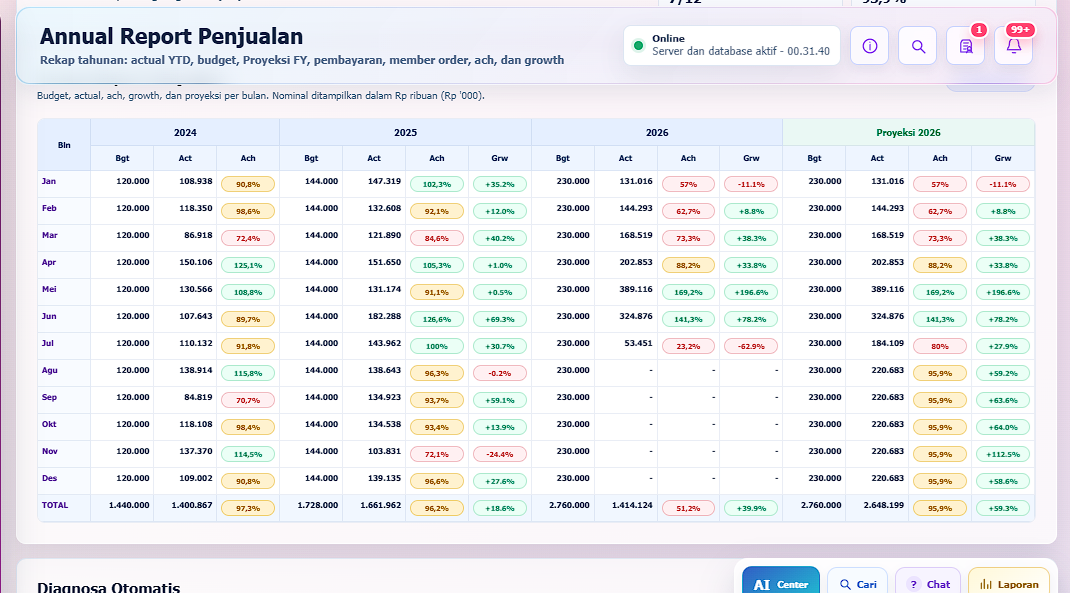Image resolution: width=1070 pixels, height=593 pixels.
Task: Select the 2026 year column header
Action: [657, 132]
